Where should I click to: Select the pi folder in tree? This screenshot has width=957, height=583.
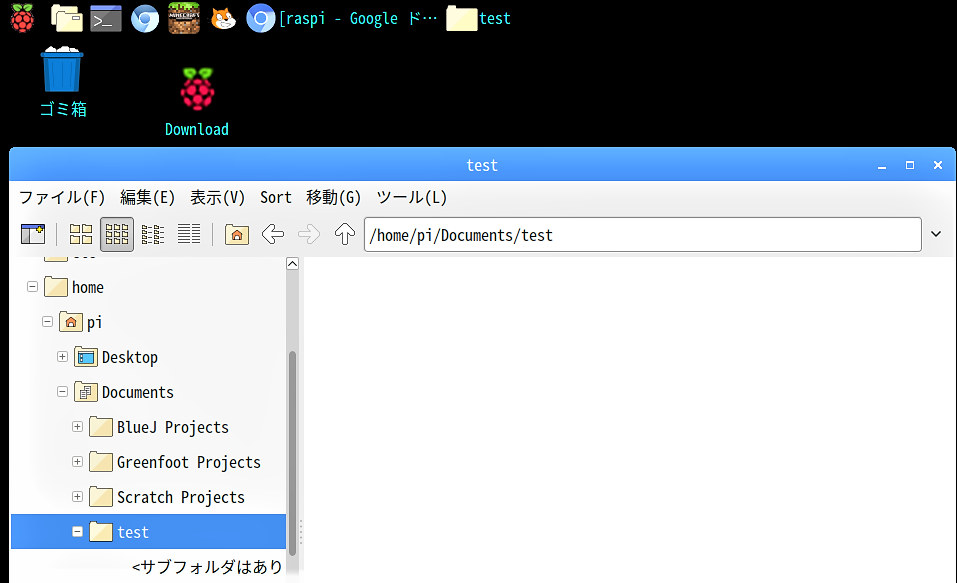81,322
